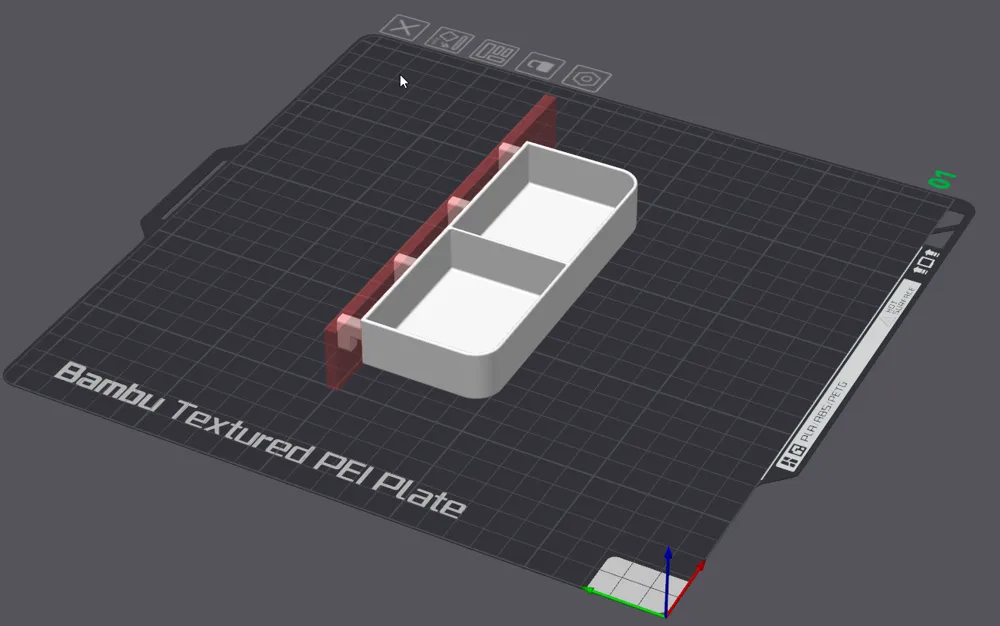
Task: Click the remove-all-objects X icon on the plate
Action: tap(406, 28)
